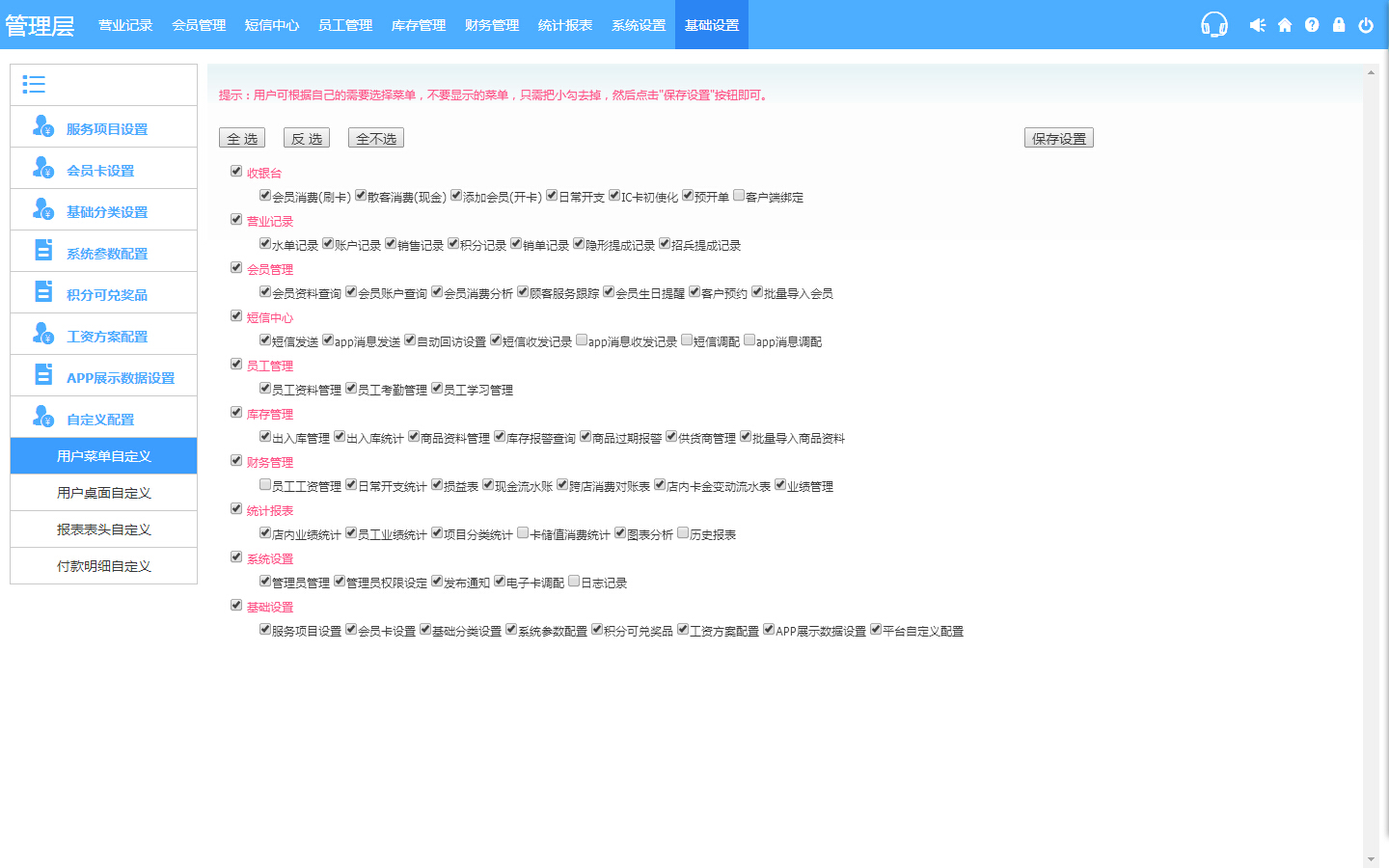Click the 保存设置 button
This screenshot has width=1389, height=868.
point(1058,139)
